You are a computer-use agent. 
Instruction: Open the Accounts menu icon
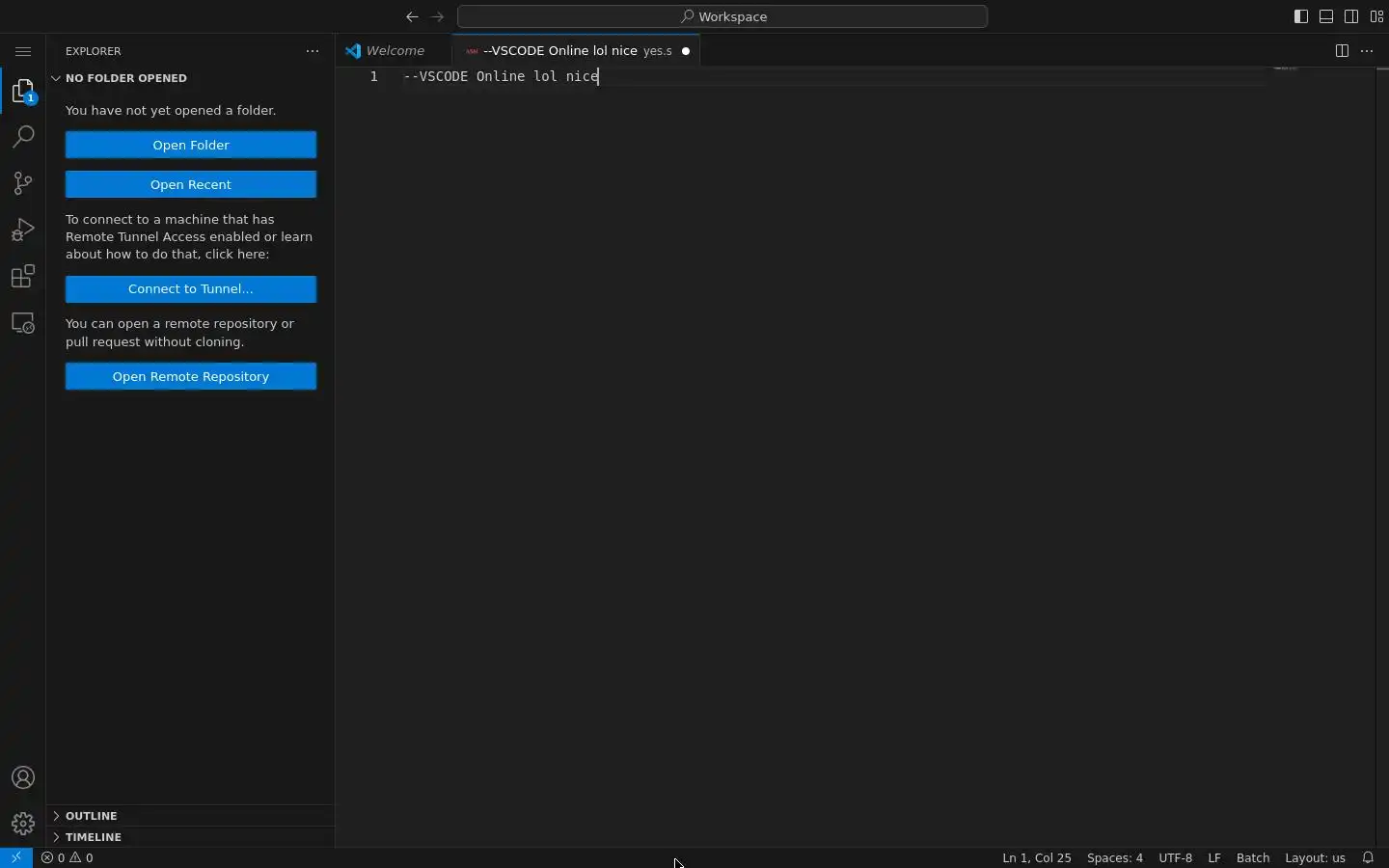click(x=23, y=778)
